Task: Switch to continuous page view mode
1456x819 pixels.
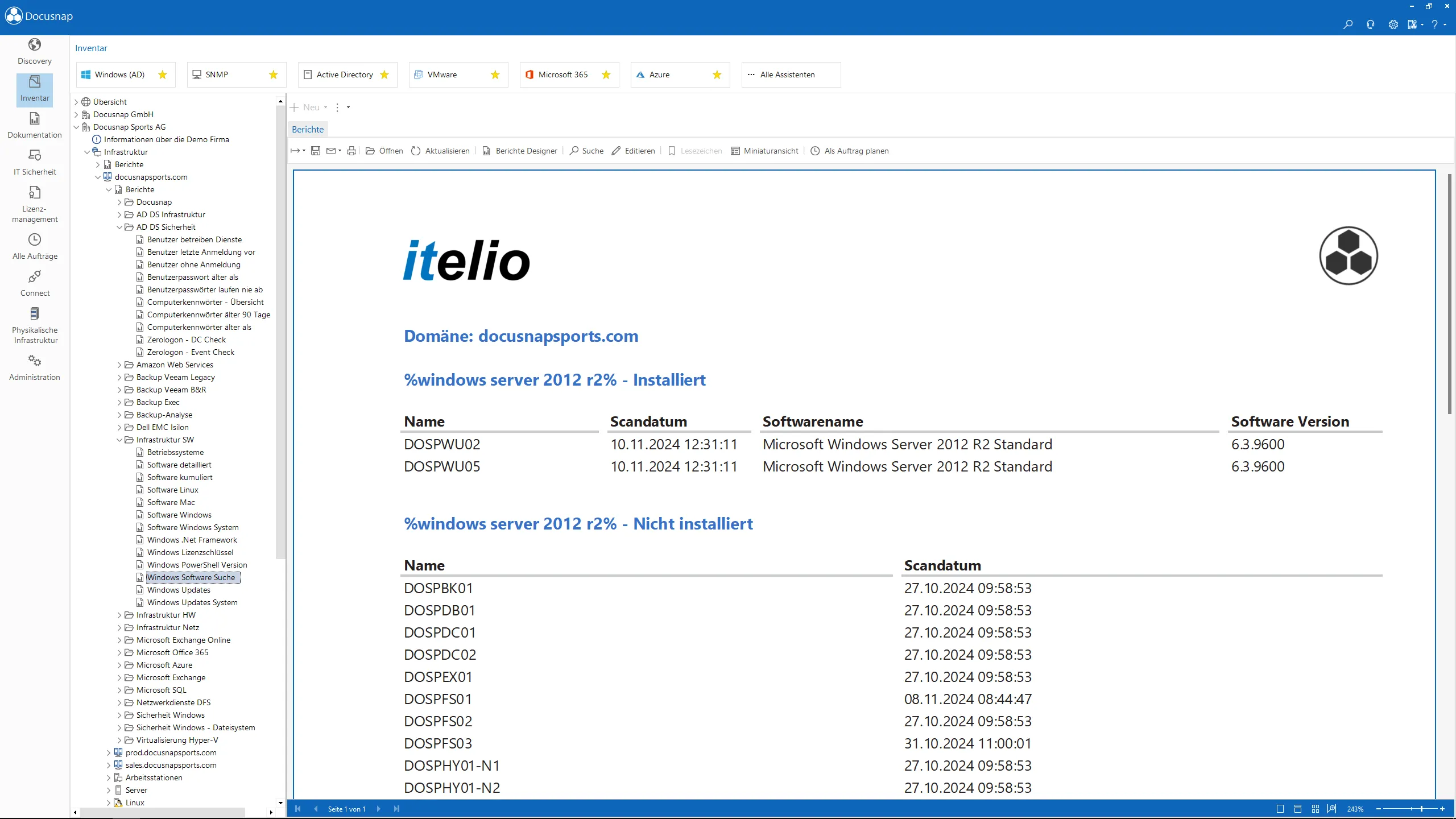Action: click(1298, 809)
